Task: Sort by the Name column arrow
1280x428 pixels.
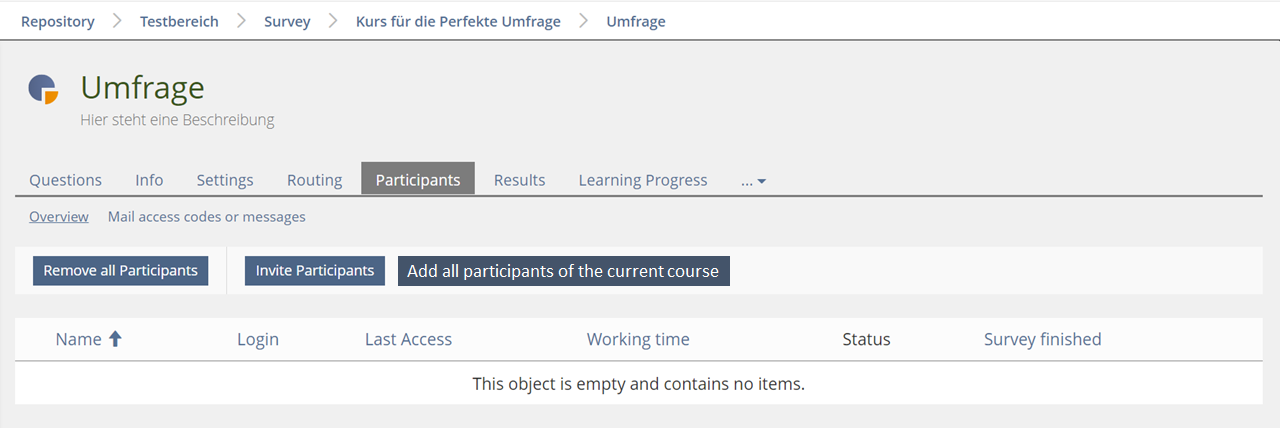Action: [115, 339]
